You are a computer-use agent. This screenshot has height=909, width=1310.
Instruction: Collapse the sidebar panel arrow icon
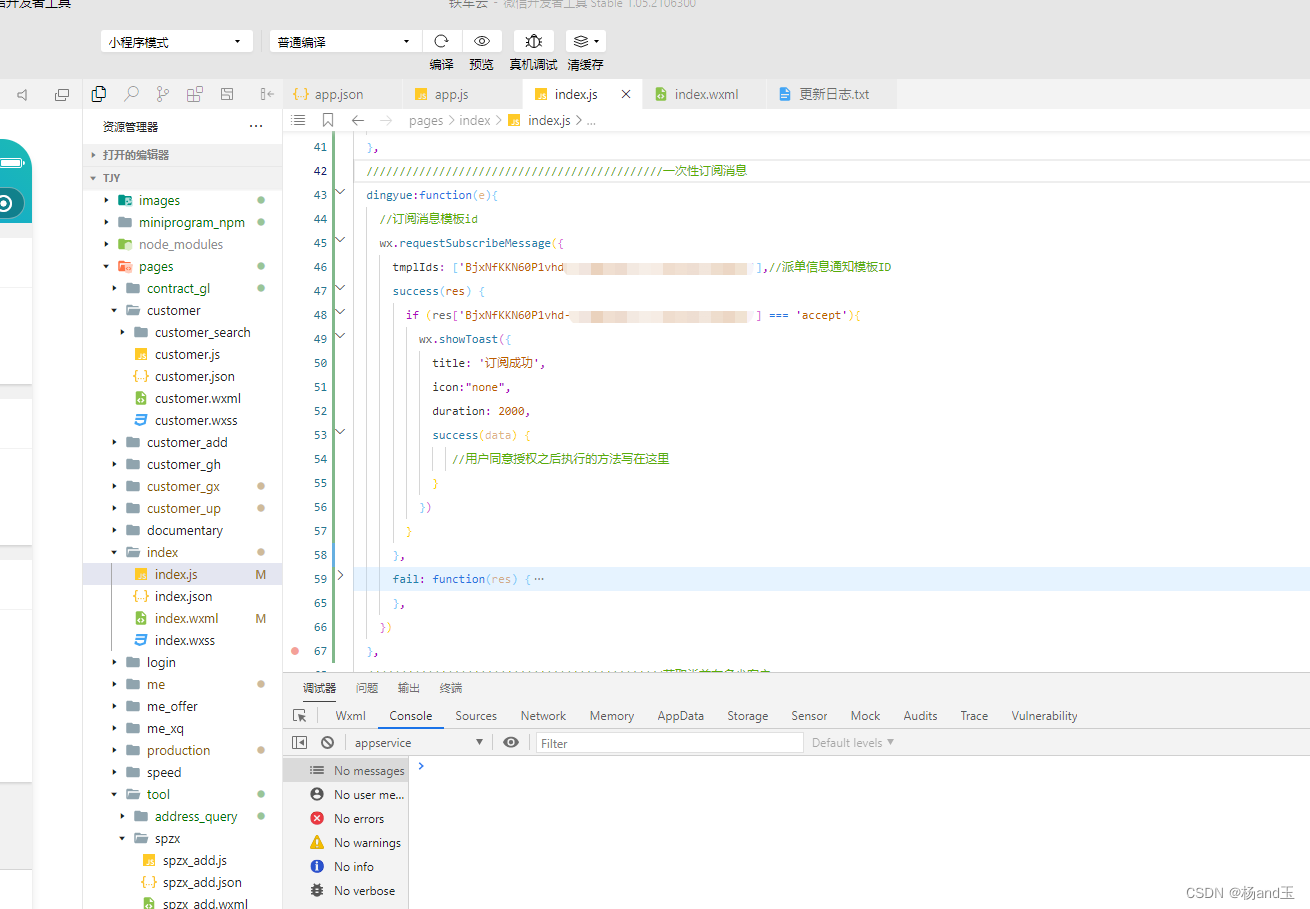click(267, 94)
